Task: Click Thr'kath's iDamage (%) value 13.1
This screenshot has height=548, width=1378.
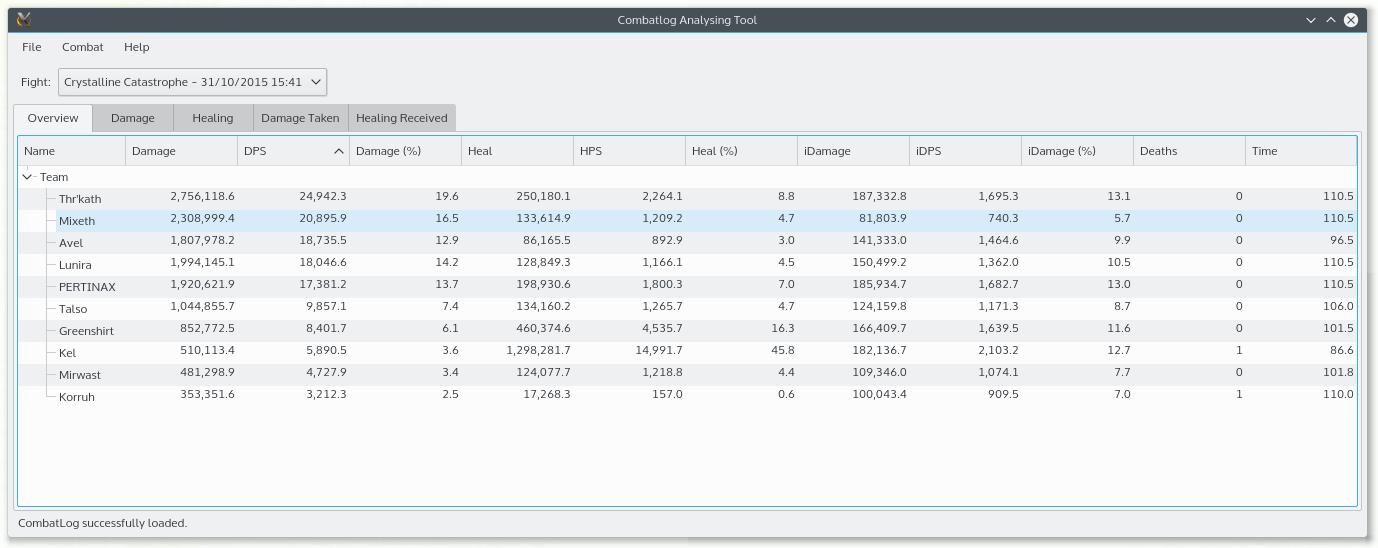Action: click(x=1120, y=197)
